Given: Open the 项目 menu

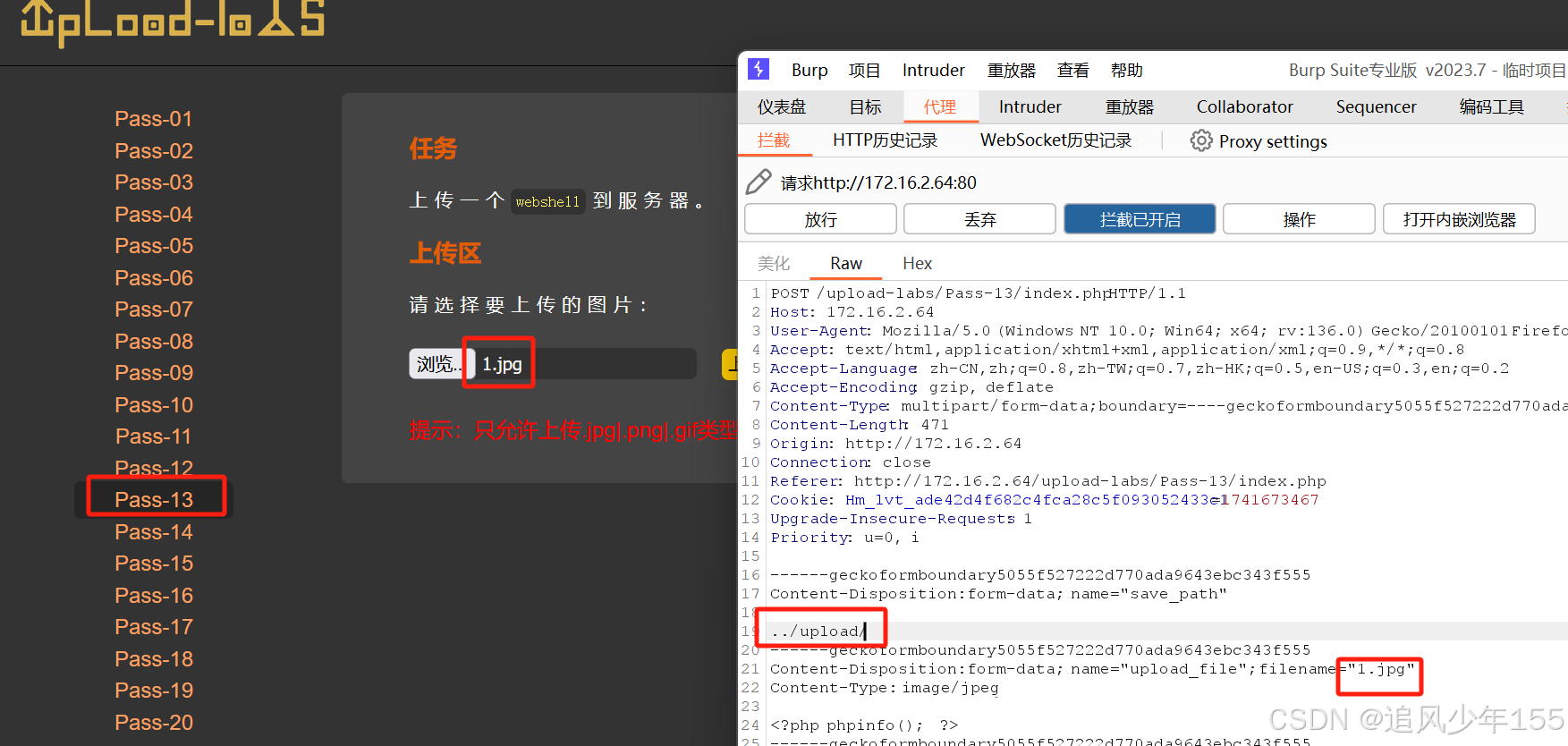Looking at the screenshot, I should [865, 70].
